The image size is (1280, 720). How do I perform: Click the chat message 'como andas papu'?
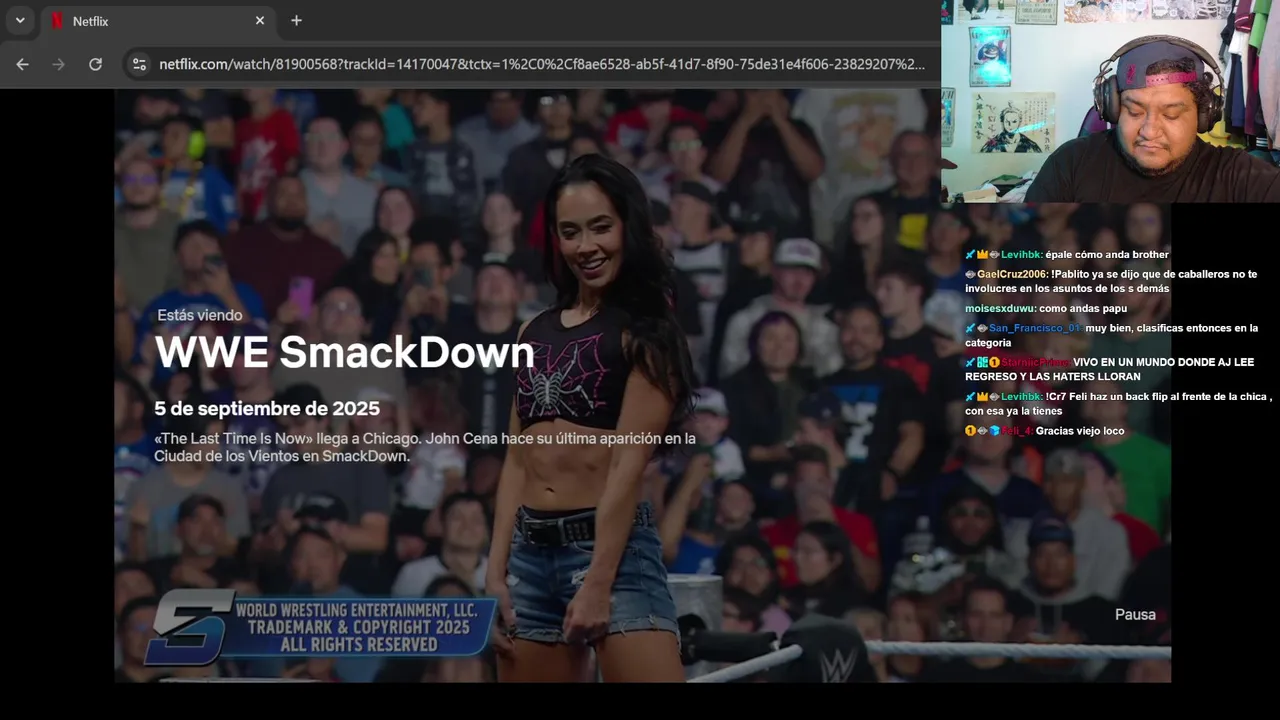tap(1082, 308)
